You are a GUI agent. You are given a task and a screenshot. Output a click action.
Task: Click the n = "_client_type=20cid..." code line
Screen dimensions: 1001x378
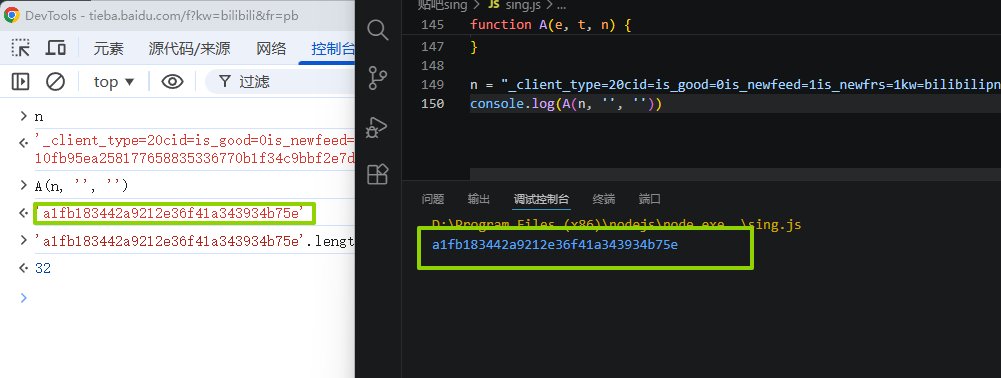pos(735,85)
